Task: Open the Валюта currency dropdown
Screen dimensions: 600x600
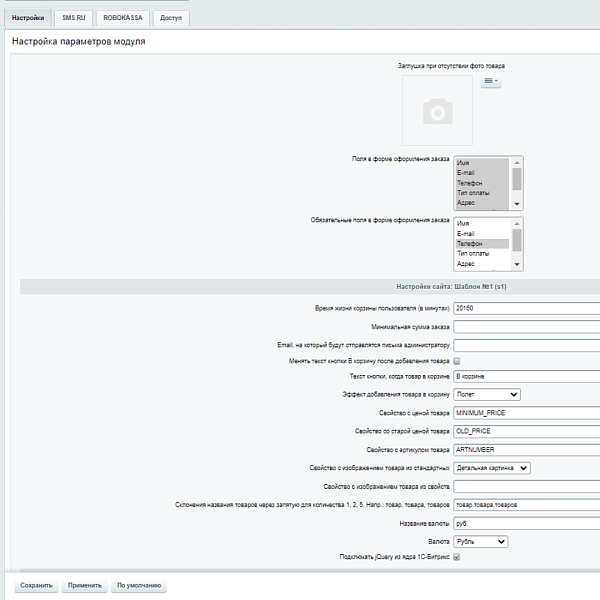Action: (x=480, y=541)
